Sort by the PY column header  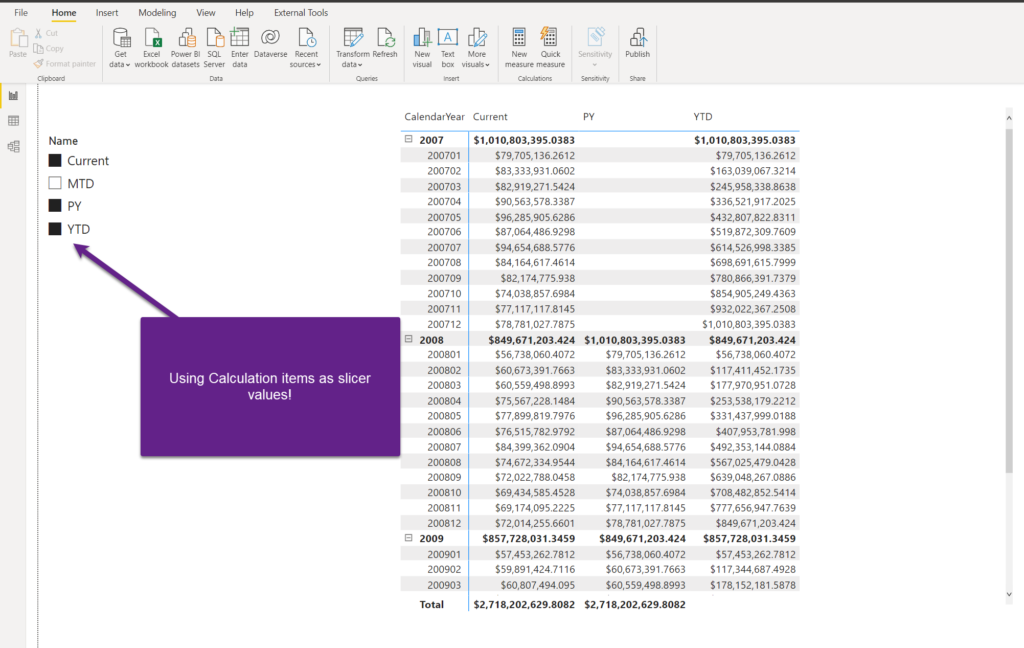pos(588,117)
